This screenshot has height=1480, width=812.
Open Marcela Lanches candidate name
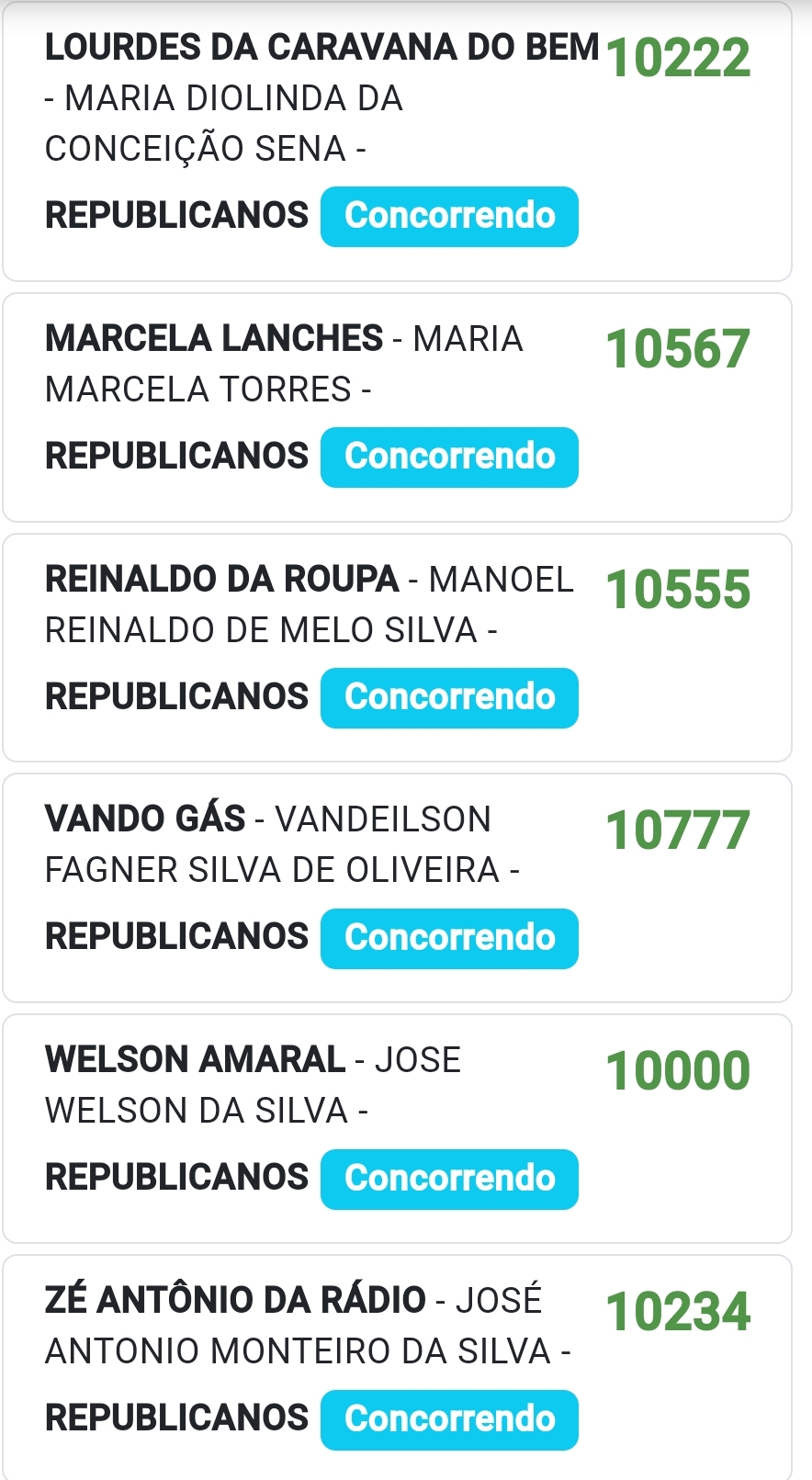tap(214, 338)
